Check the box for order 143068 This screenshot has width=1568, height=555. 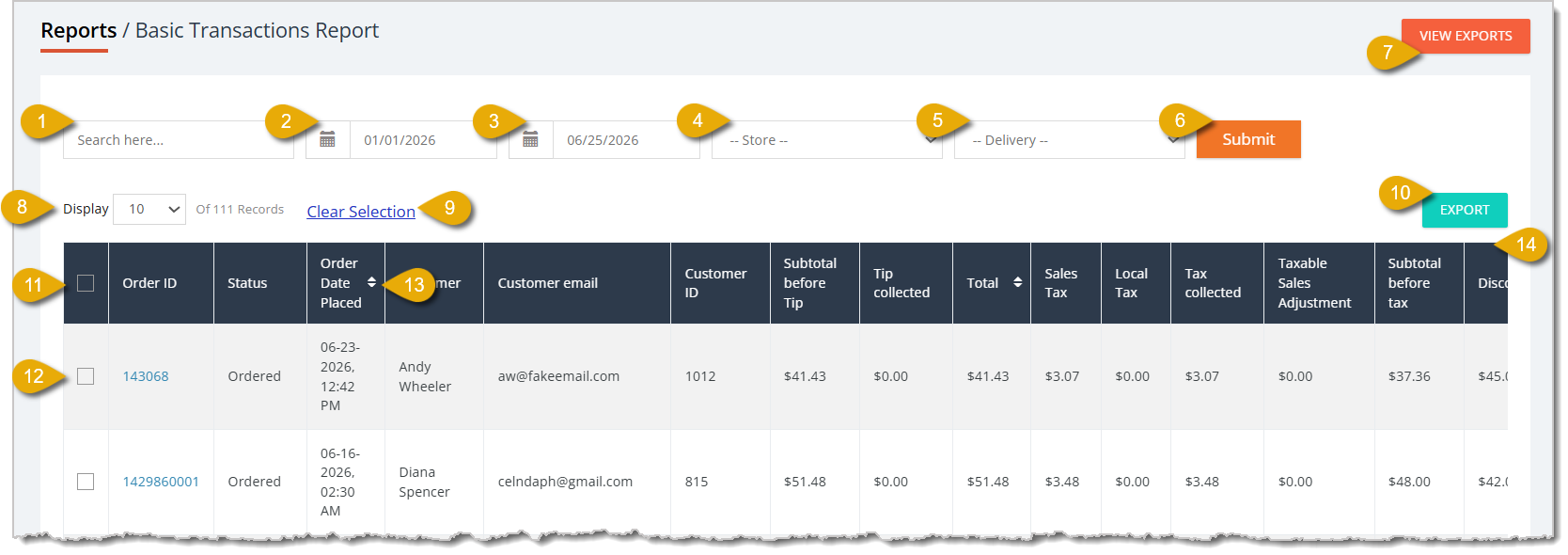86,376
